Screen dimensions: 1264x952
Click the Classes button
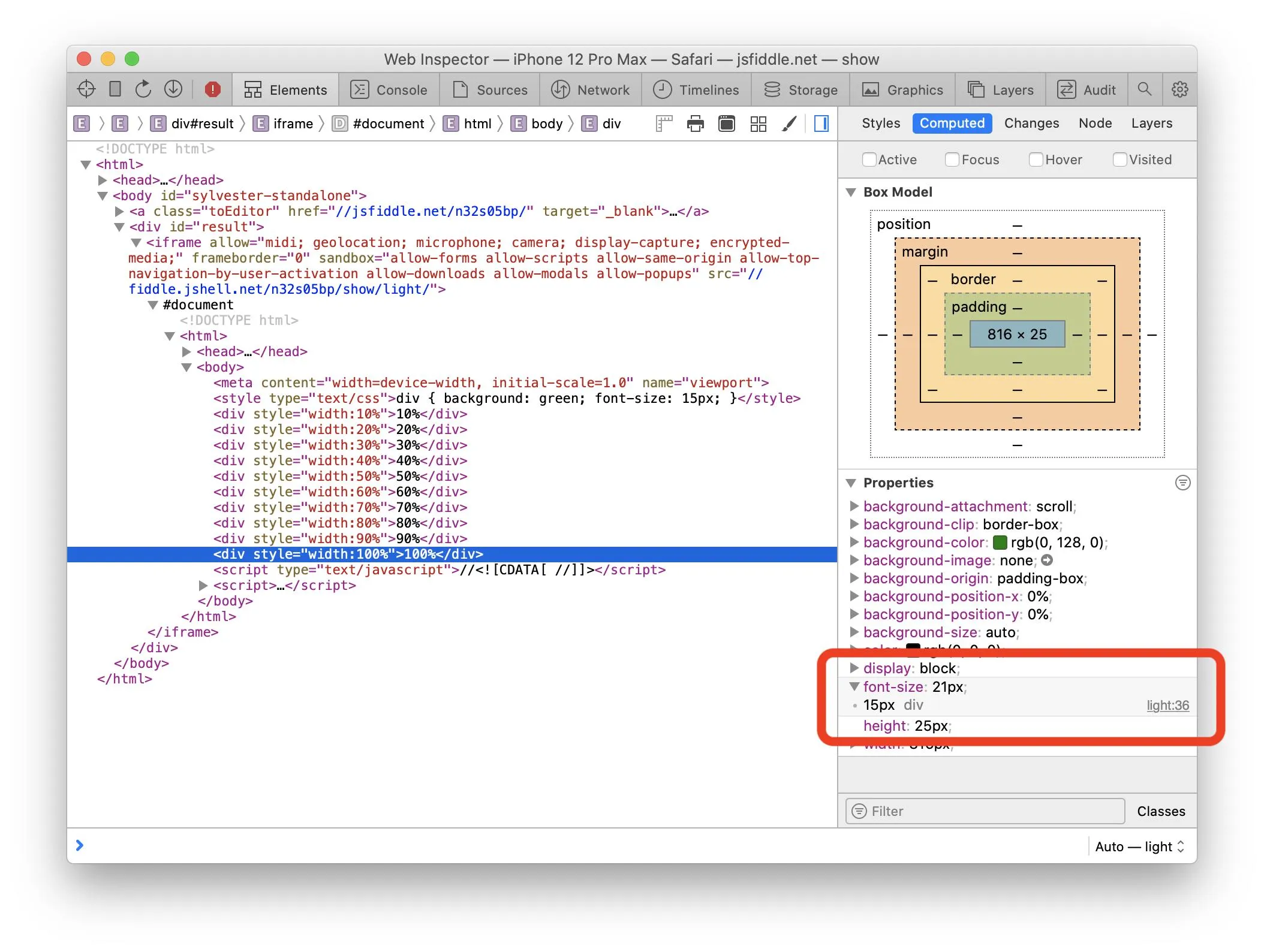1161,811
